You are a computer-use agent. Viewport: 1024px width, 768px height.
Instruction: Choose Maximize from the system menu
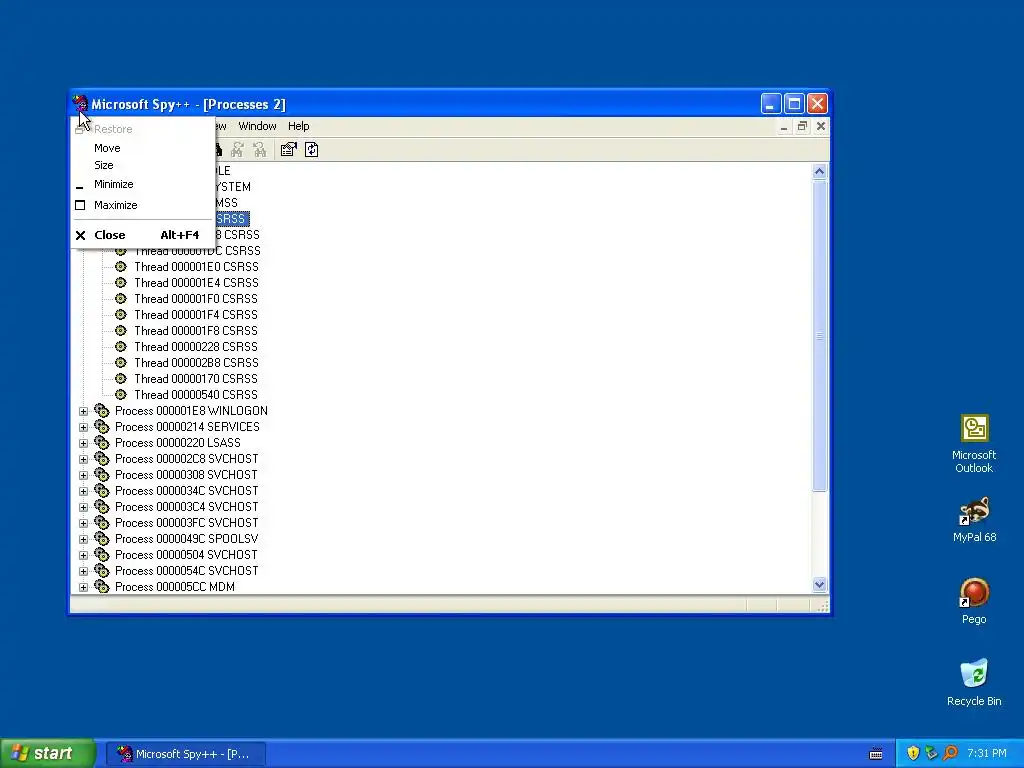click(142, 205)
